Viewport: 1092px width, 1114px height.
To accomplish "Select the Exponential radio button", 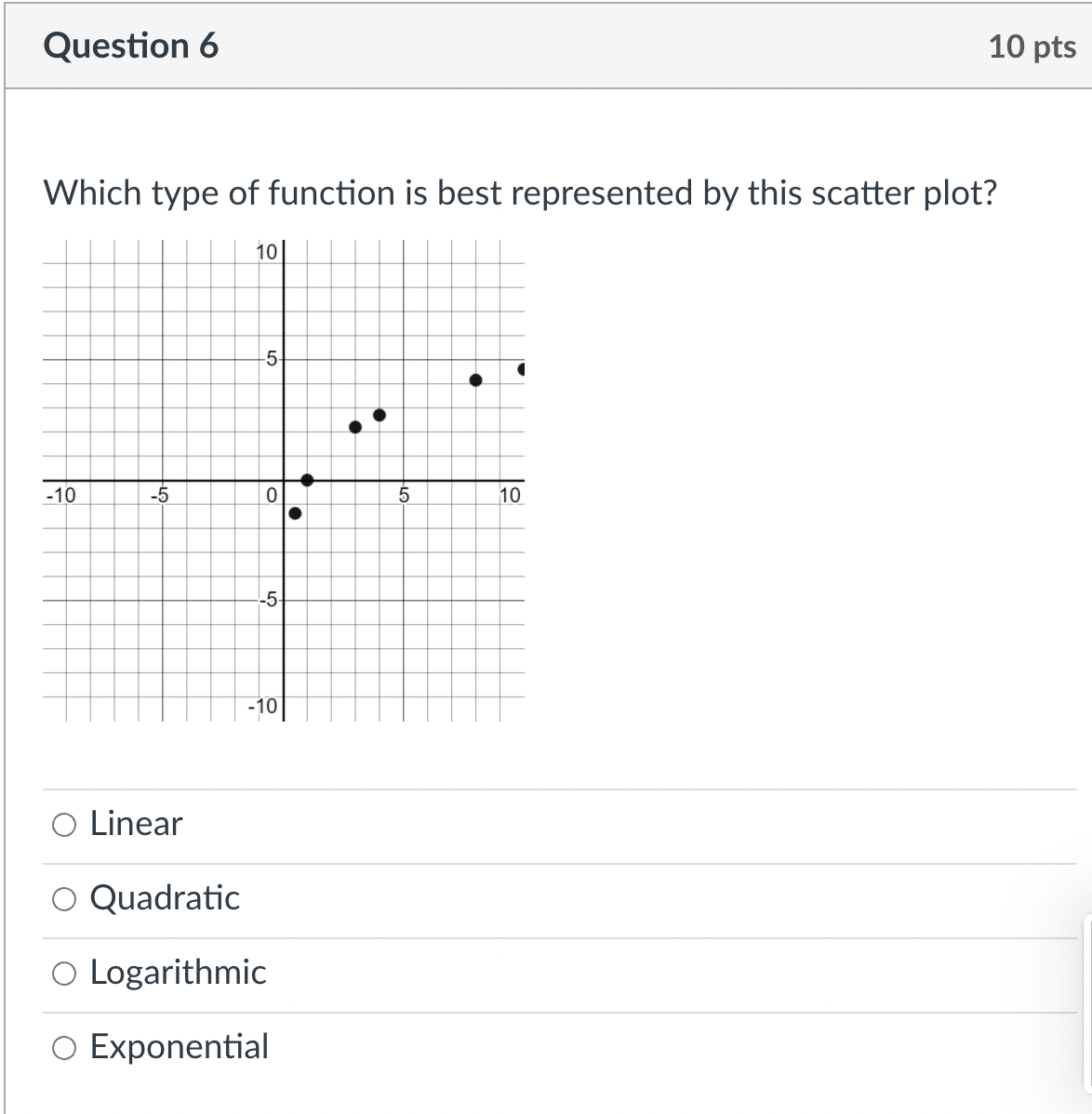I will click(63, 1047).
